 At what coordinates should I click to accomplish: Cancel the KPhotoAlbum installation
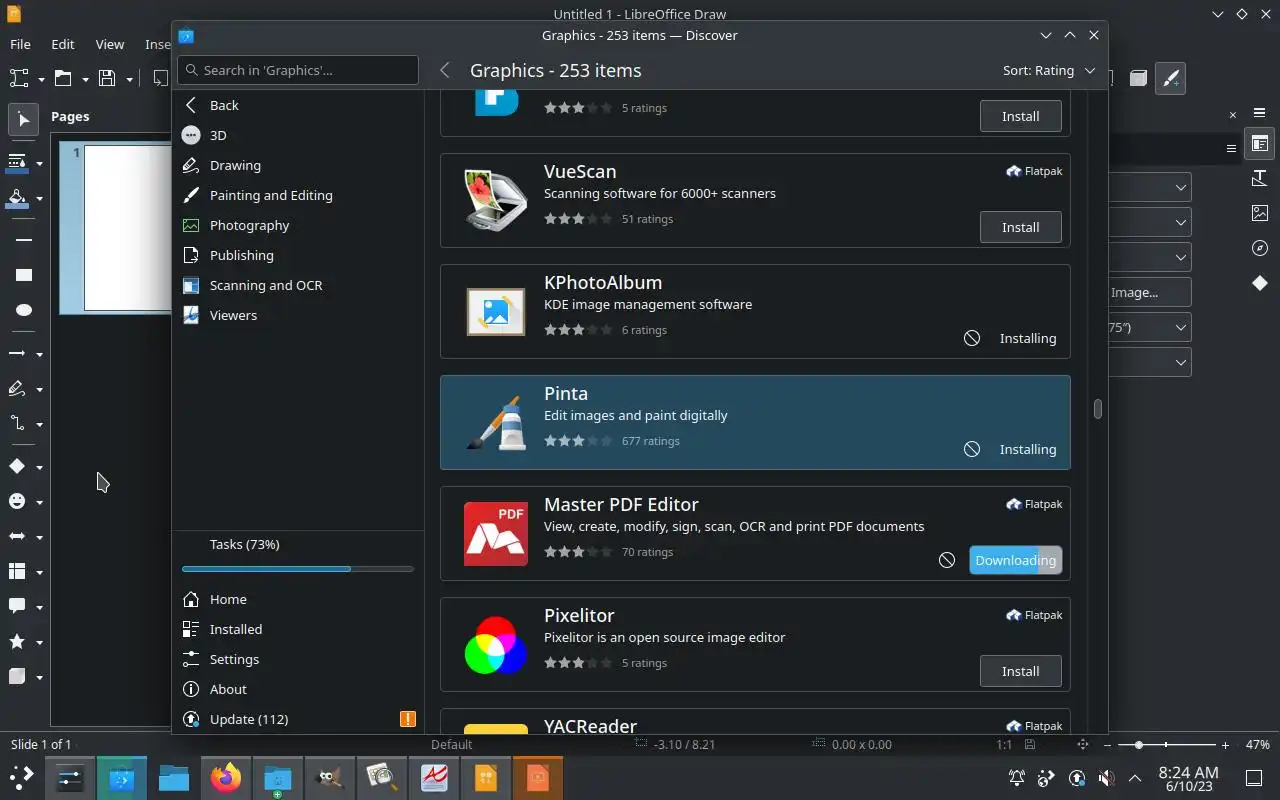(971, 338)
